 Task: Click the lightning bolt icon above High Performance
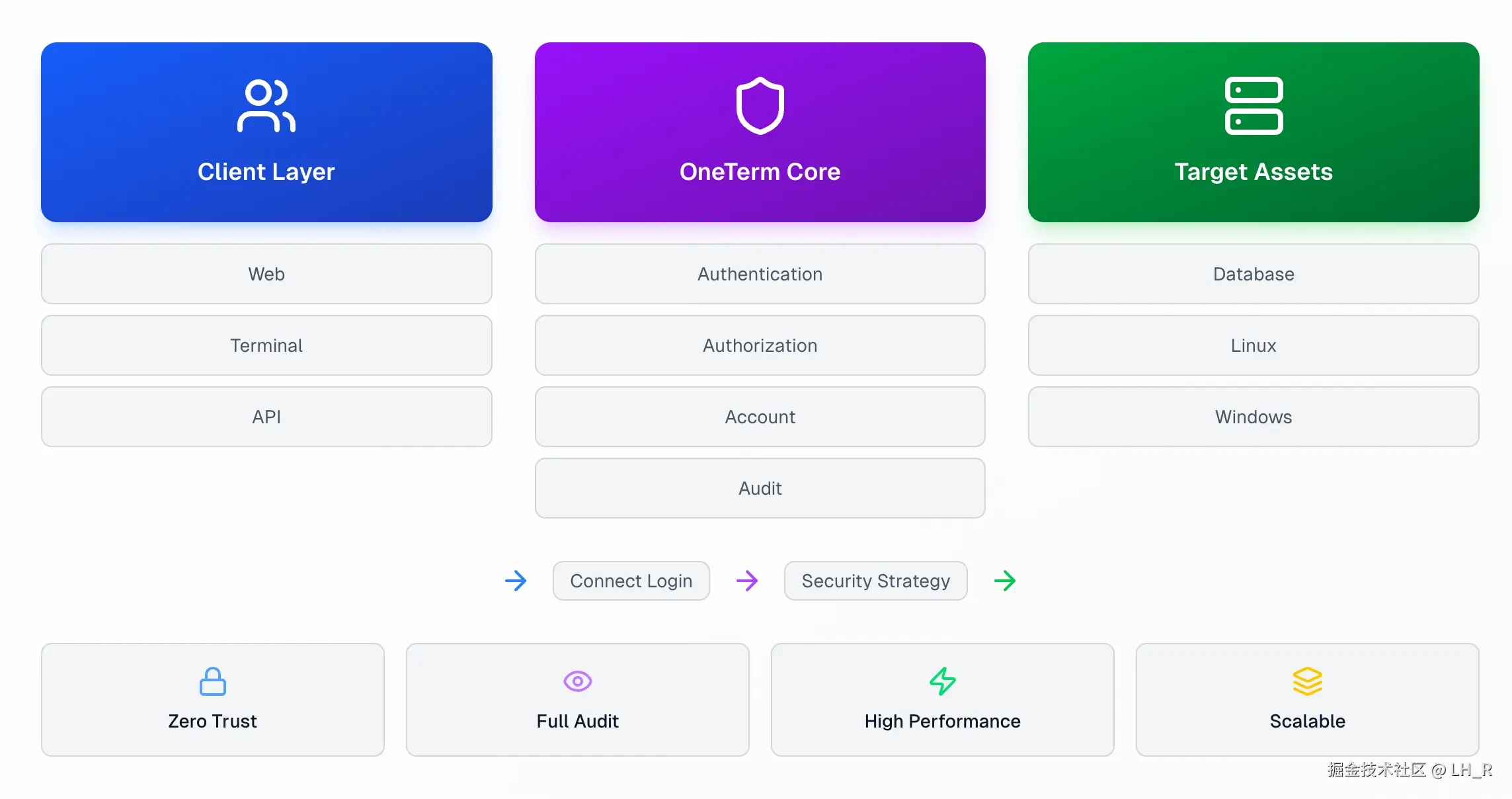[943, 681]
